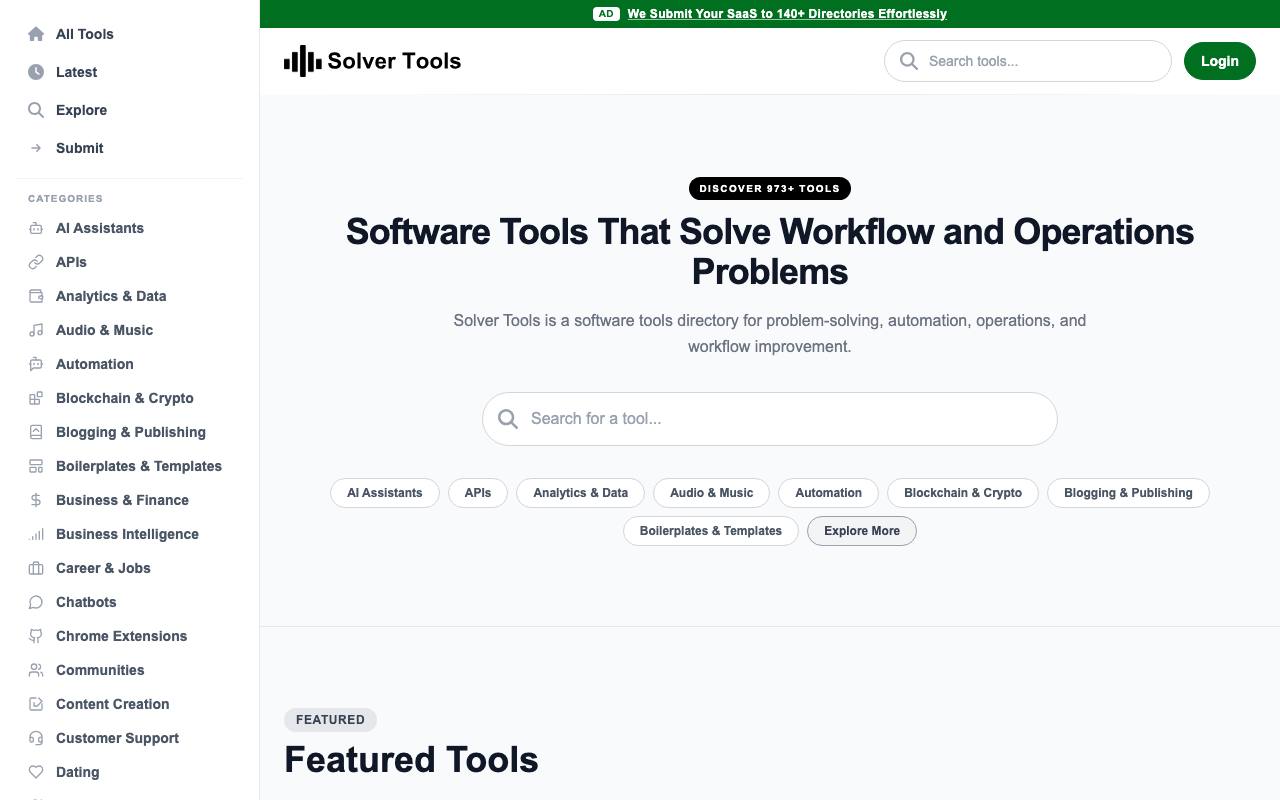The image size is (1280, 800).
Task: Click the layout icon beside Boilerplates & Templates
Action: (36, 466)
